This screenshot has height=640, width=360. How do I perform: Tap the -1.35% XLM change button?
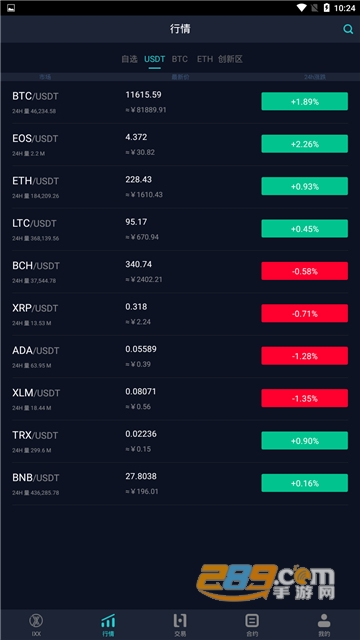(x=304, y=398)
